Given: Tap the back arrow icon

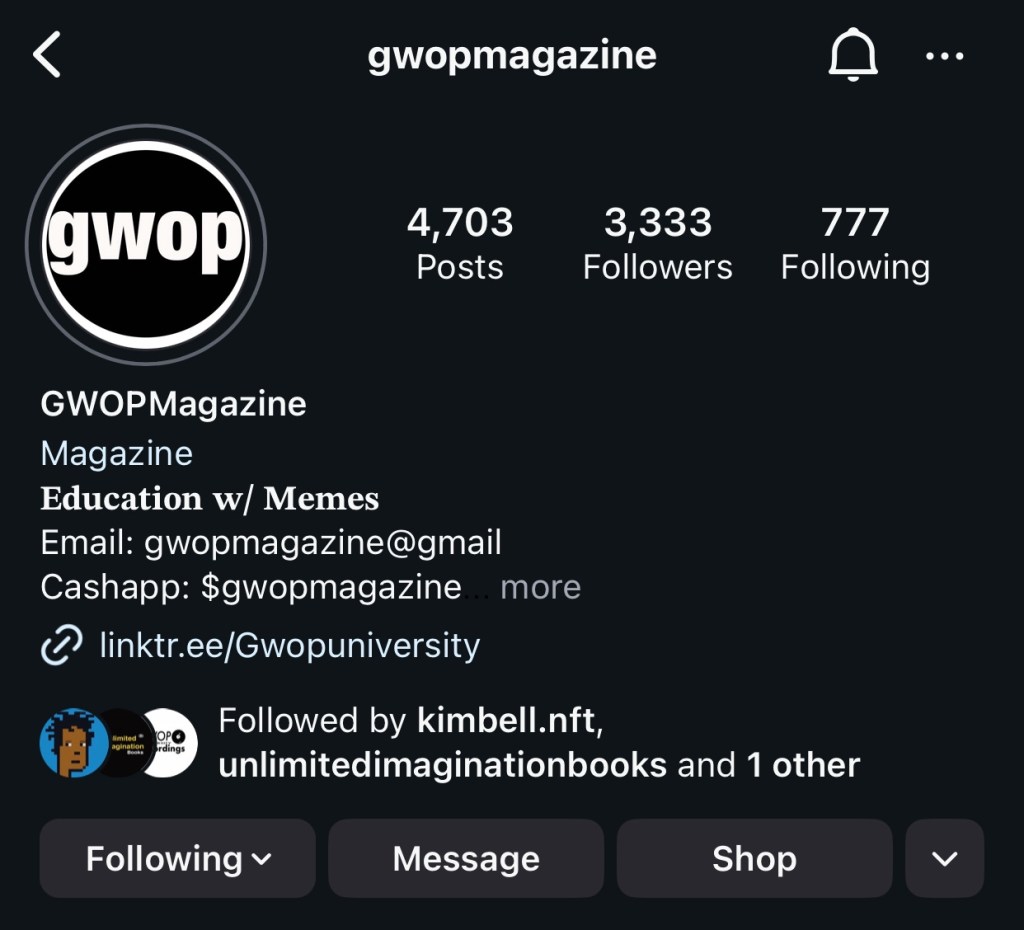Looking at the screenshot, I should pos(47,55).
